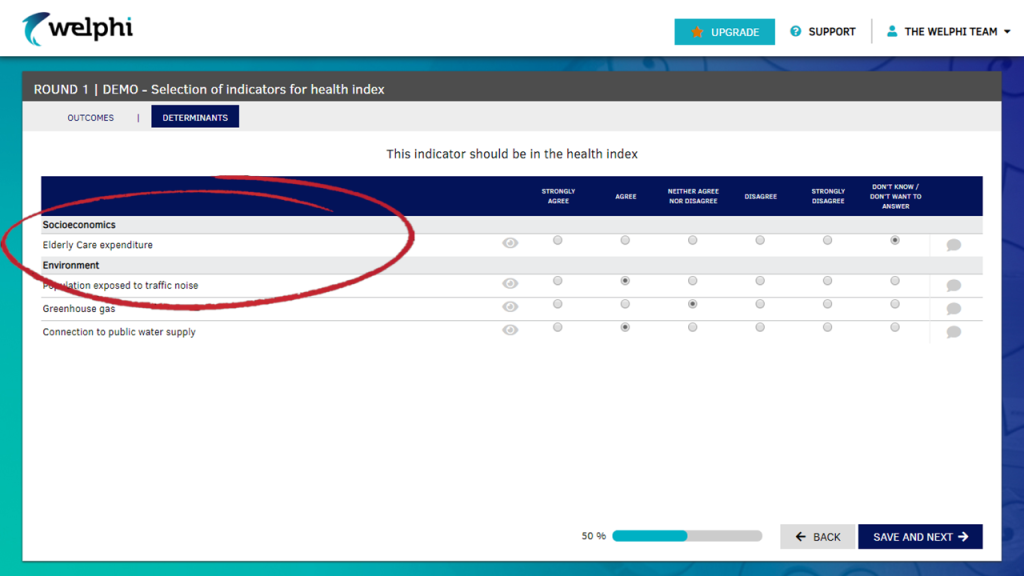Select Disagree for Elderly Care expenditure

[760, 240]
